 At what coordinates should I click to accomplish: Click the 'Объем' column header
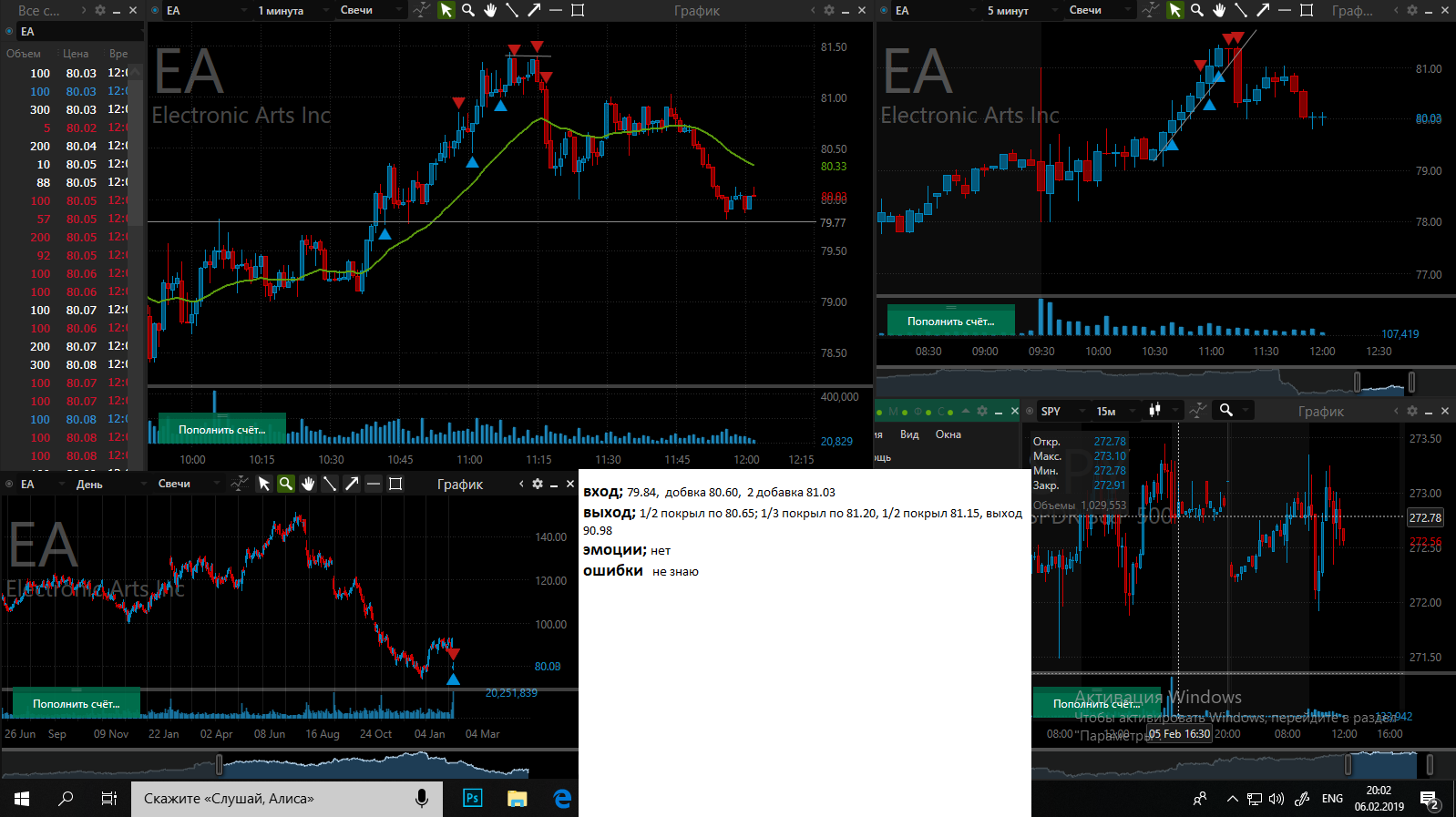24,54
